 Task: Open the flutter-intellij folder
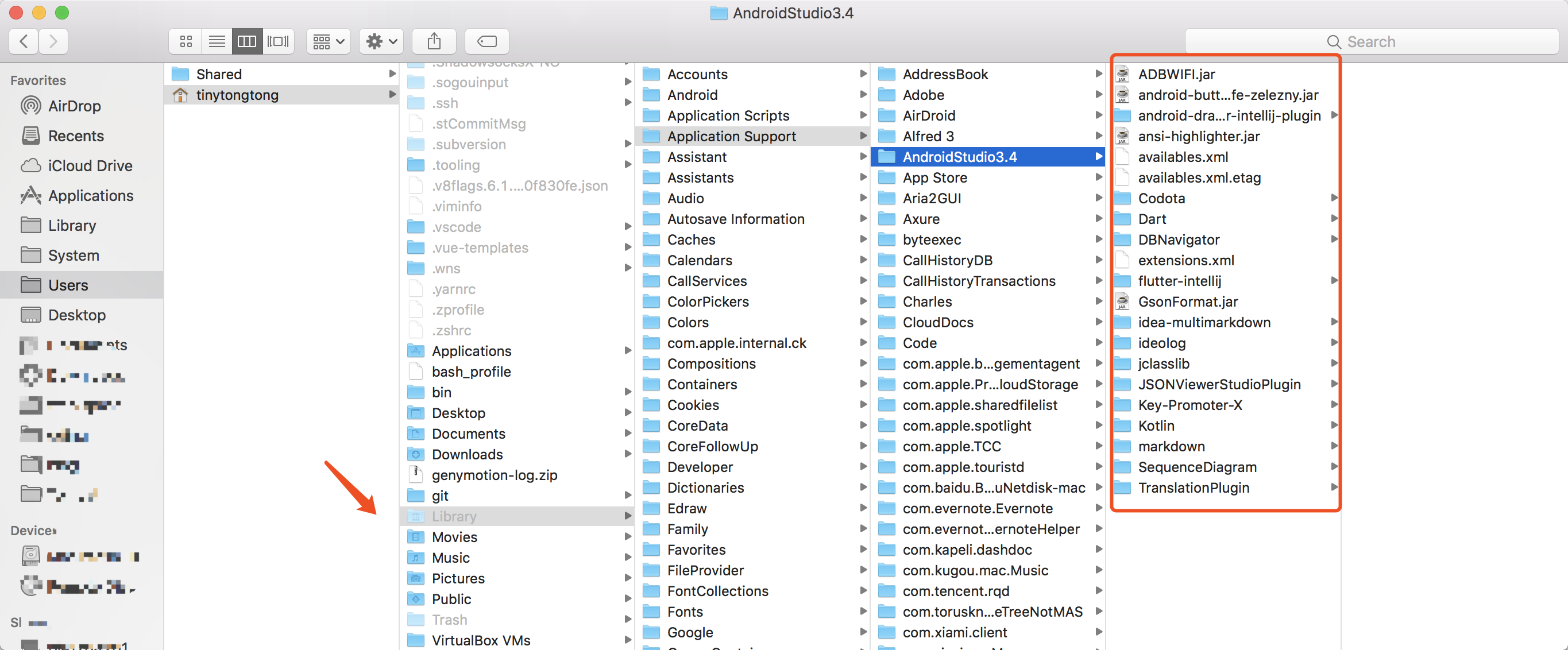(x=1179, y=281)
